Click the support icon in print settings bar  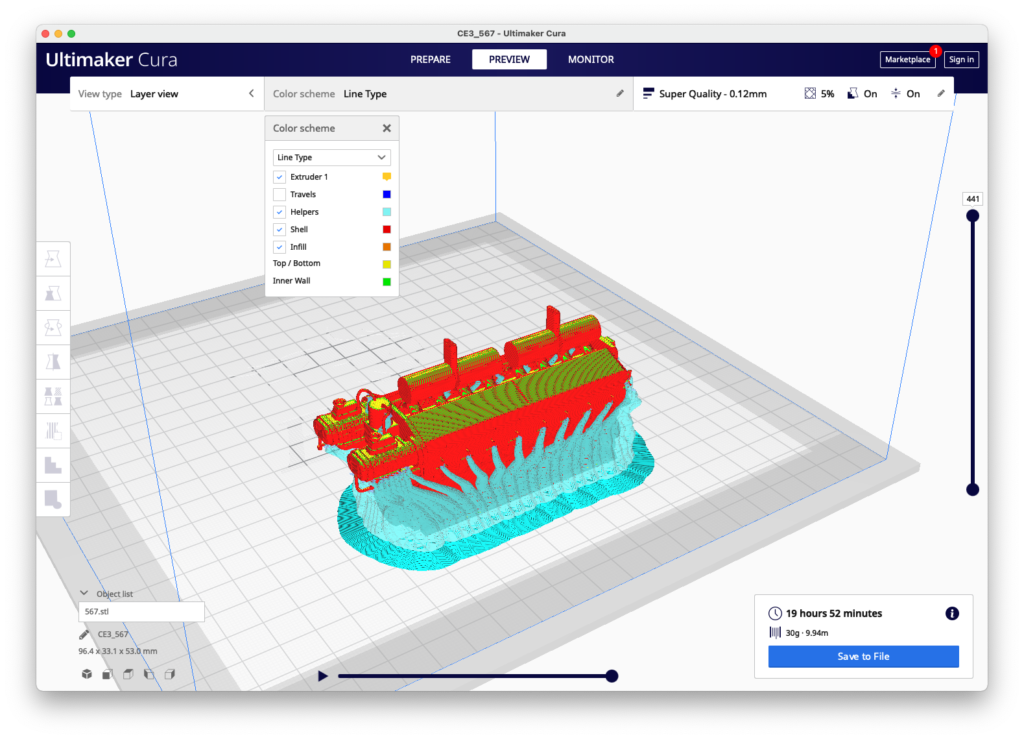pyautogui.click(x=852, y=93)
